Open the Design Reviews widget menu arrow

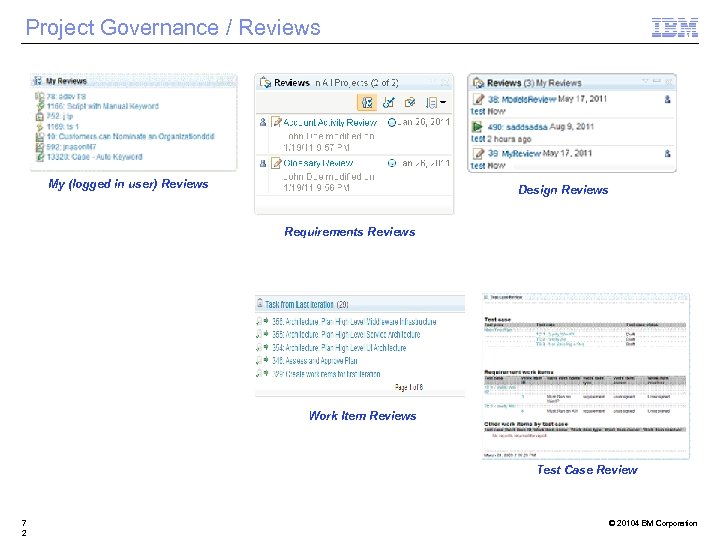coord(645,81)
